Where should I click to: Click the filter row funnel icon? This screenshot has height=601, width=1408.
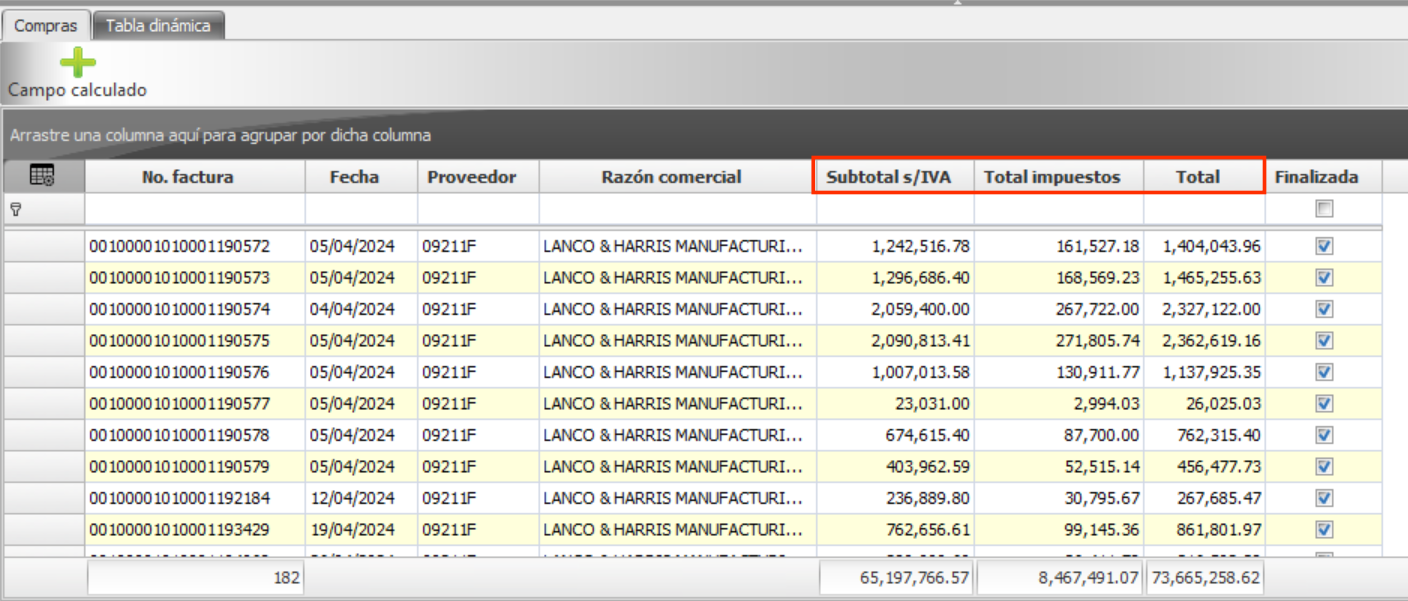click(15, 209)
